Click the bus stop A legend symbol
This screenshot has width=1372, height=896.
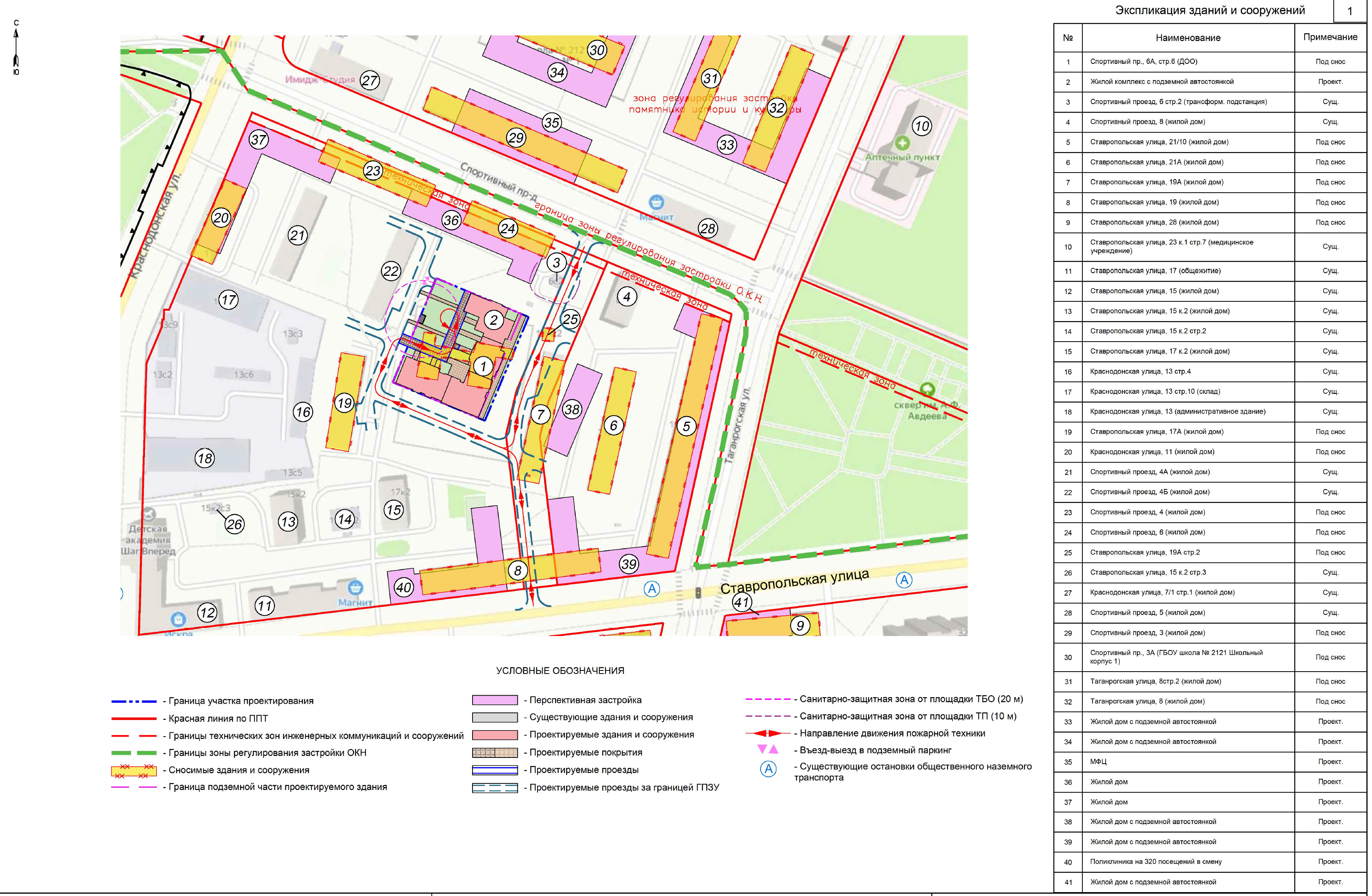(x=768, y=769)
